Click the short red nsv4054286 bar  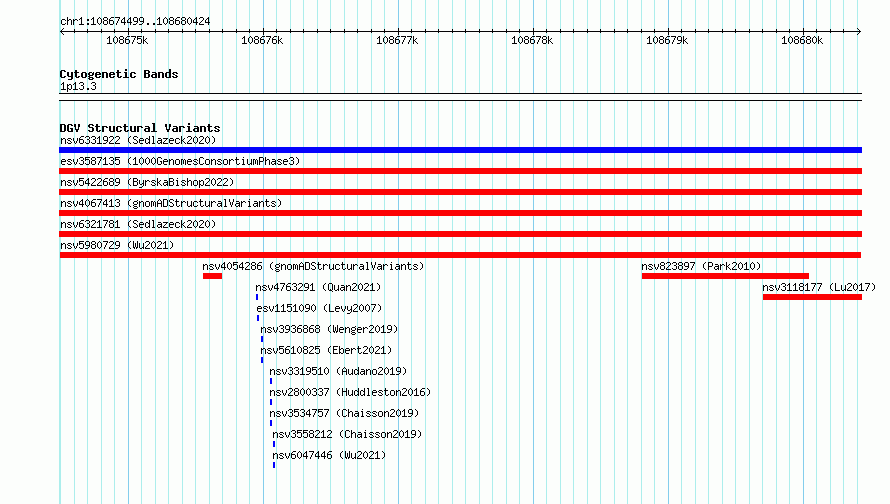click(x=212, y=276)
